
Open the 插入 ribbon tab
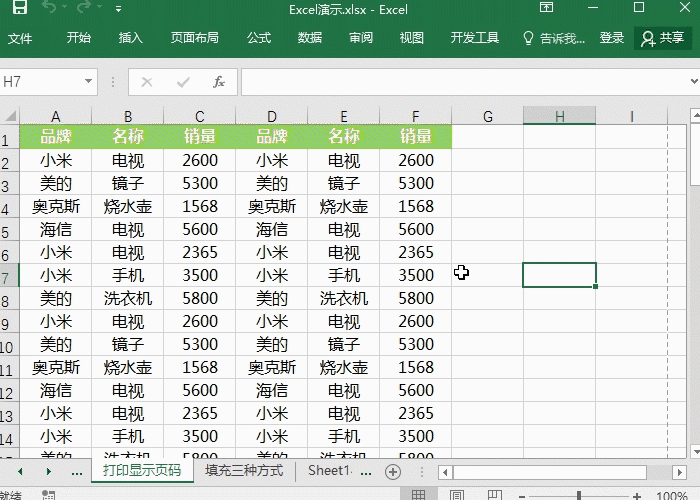(131, 38)
